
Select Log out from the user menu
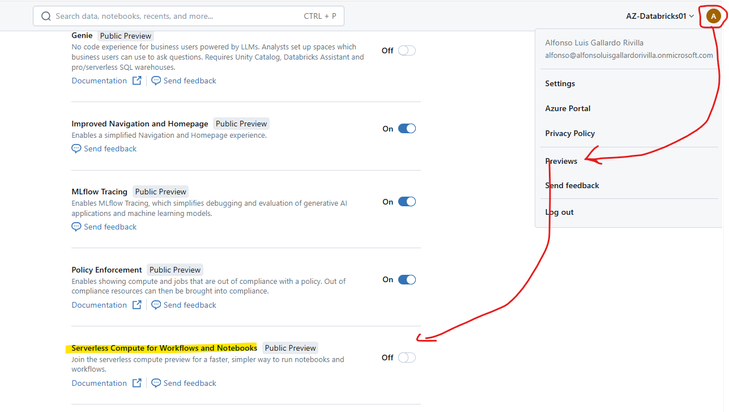pyautogui.click(x=559, y=212)
